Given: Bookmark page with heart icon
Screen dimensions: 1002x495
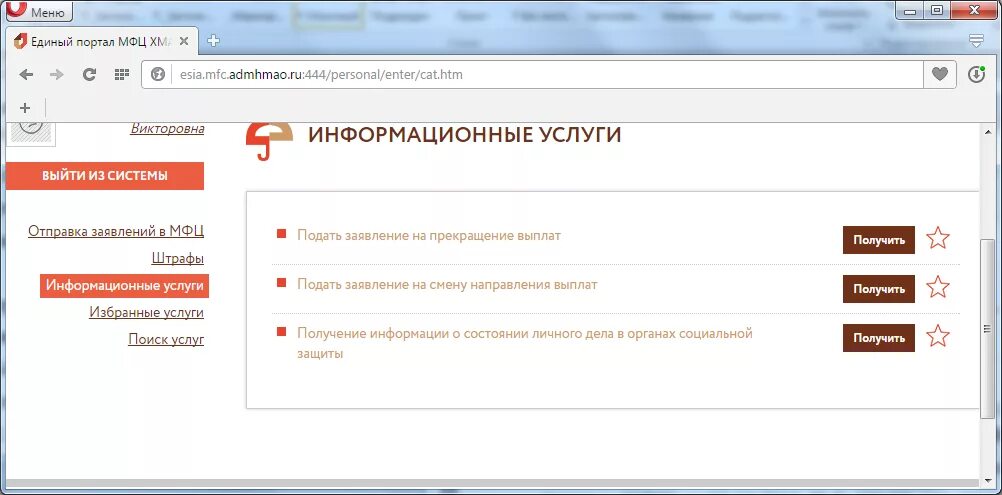Looking at the screenshot, I should click(939, 75).
